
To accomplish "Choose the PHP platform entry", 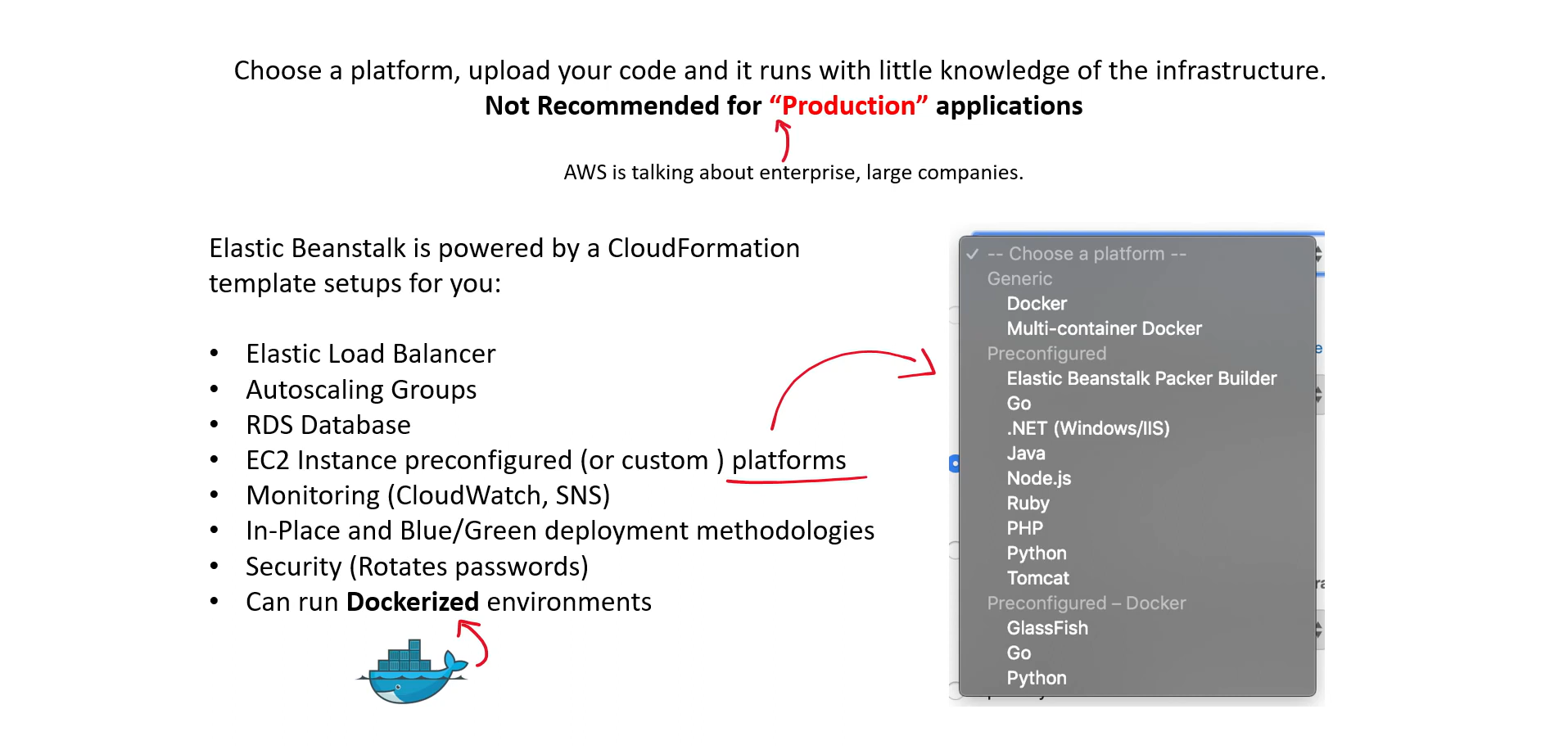I will [x=1025, y=528].
